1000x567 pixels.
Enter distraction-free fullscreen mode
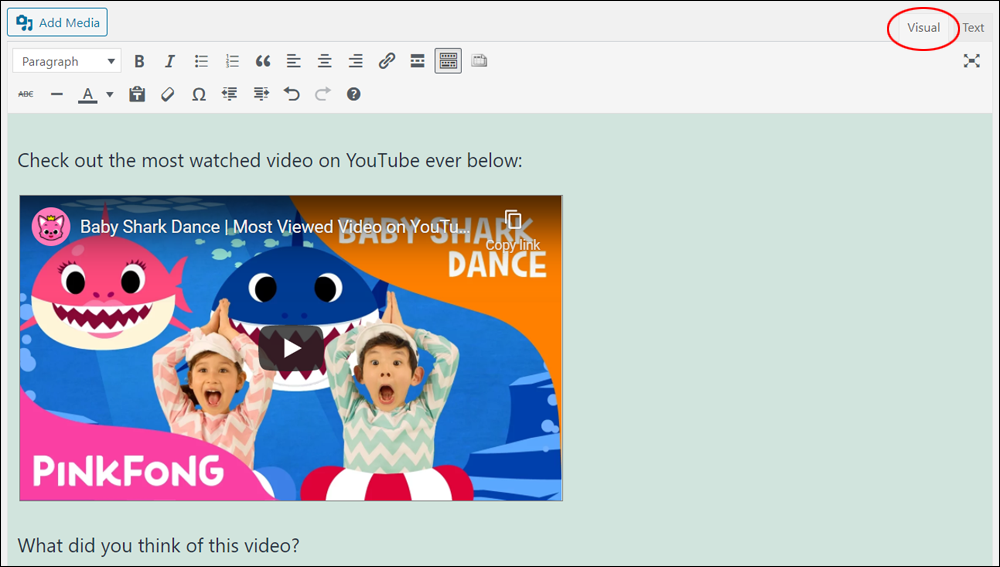pos(971,61)
